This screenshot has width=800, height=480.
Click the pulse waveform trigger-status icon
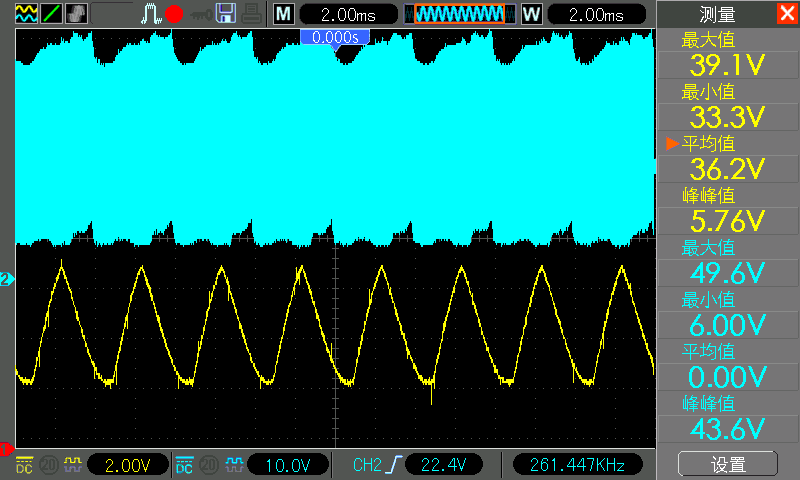151,14
